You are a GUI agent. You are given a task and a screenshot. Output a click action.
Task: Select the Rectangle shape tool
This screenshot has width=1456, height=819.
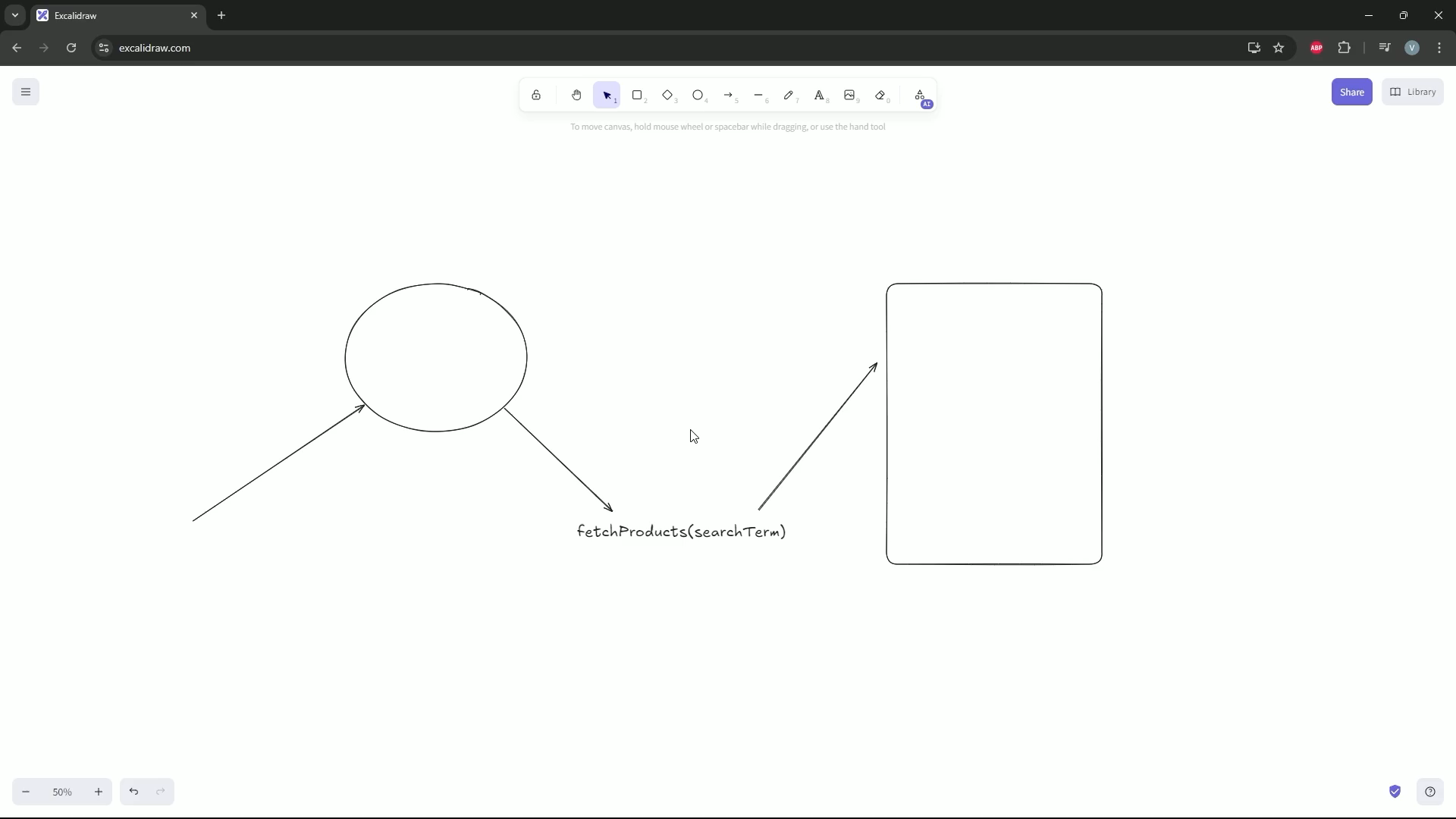pyautogui.click(x=637, y=96)
